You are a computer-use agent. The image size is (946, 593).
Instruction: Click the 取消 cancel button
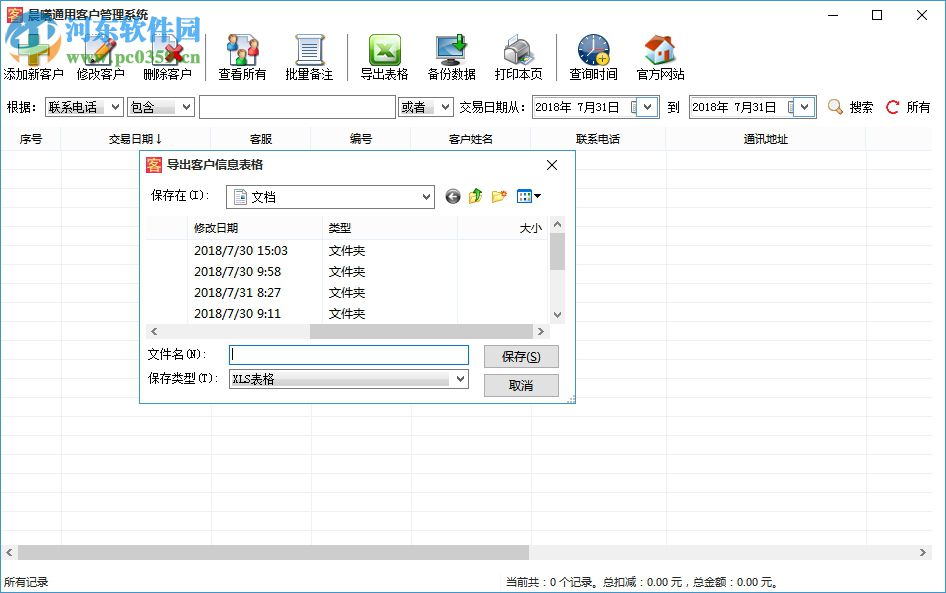[x=520, y=385]
